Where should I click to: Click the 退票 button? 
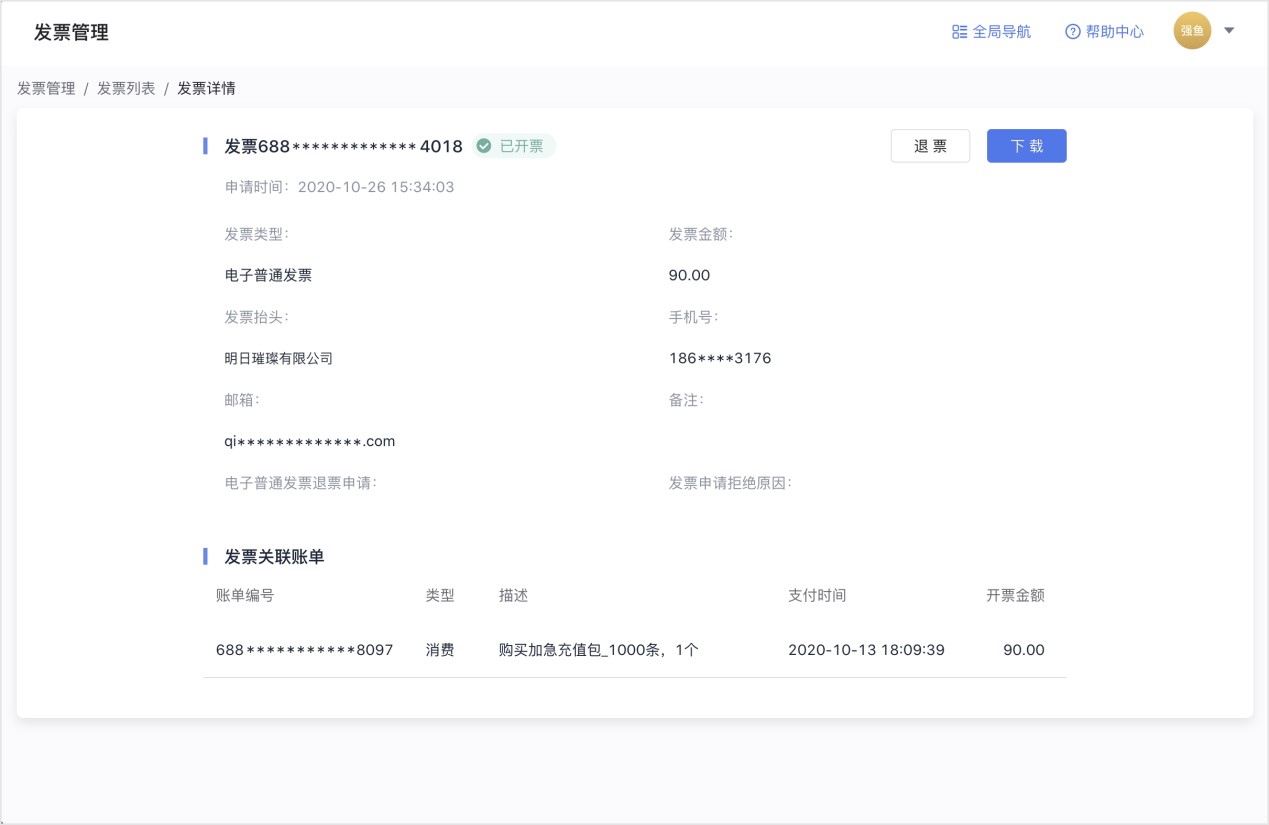point(930,146)
